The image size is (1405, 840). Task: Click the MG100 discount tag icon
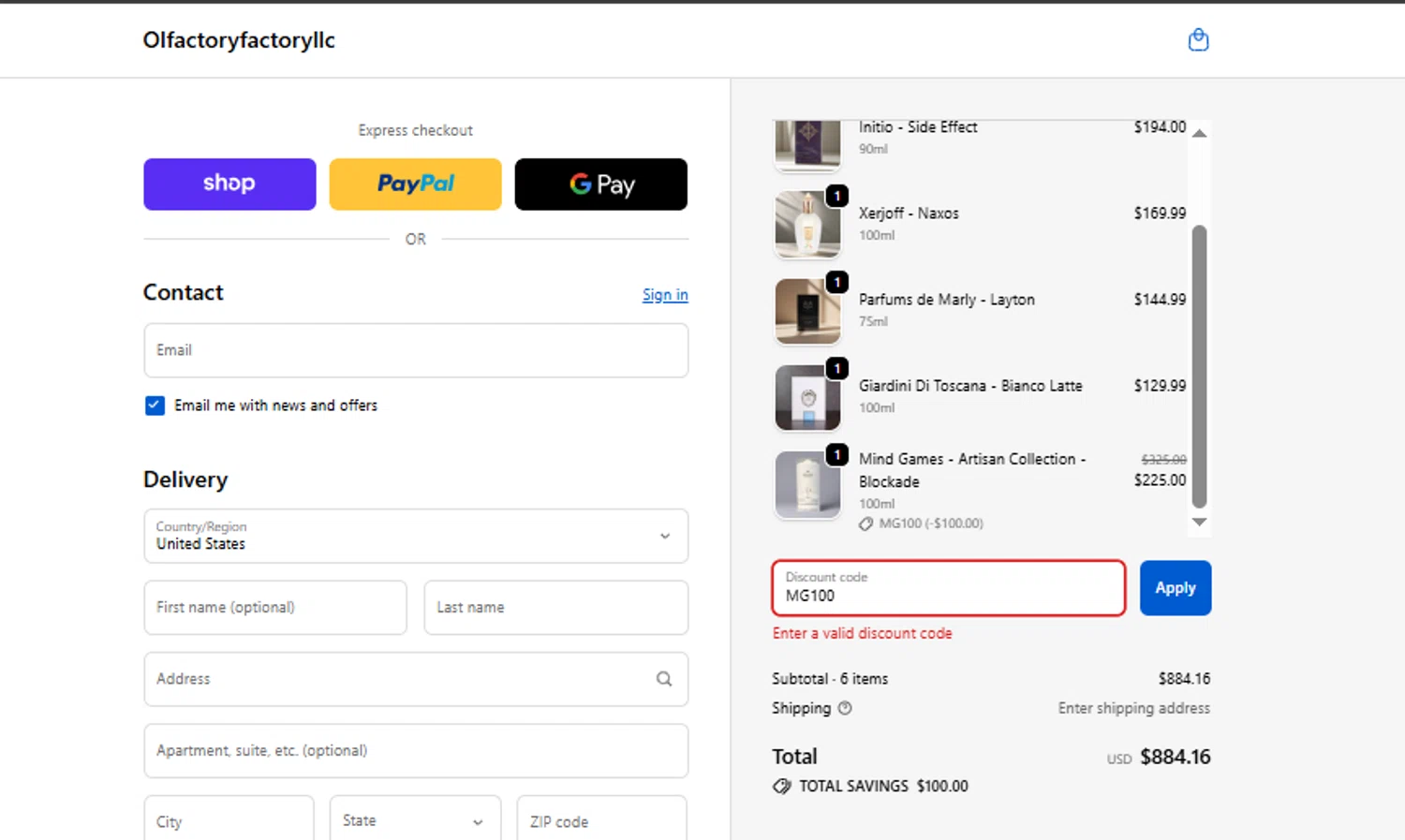pos(866,523)
